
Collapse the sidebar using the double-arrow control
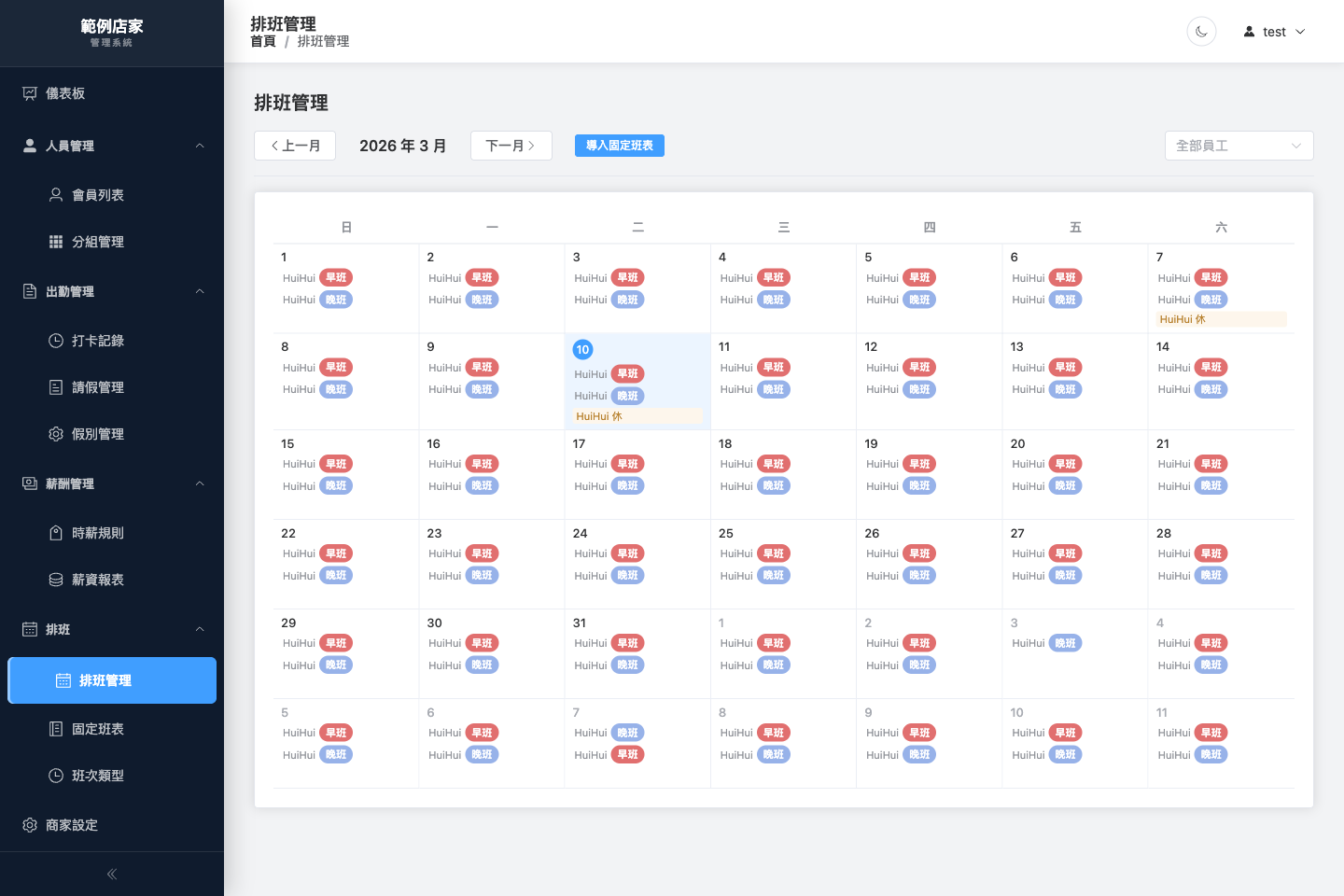tap(110, 874)
